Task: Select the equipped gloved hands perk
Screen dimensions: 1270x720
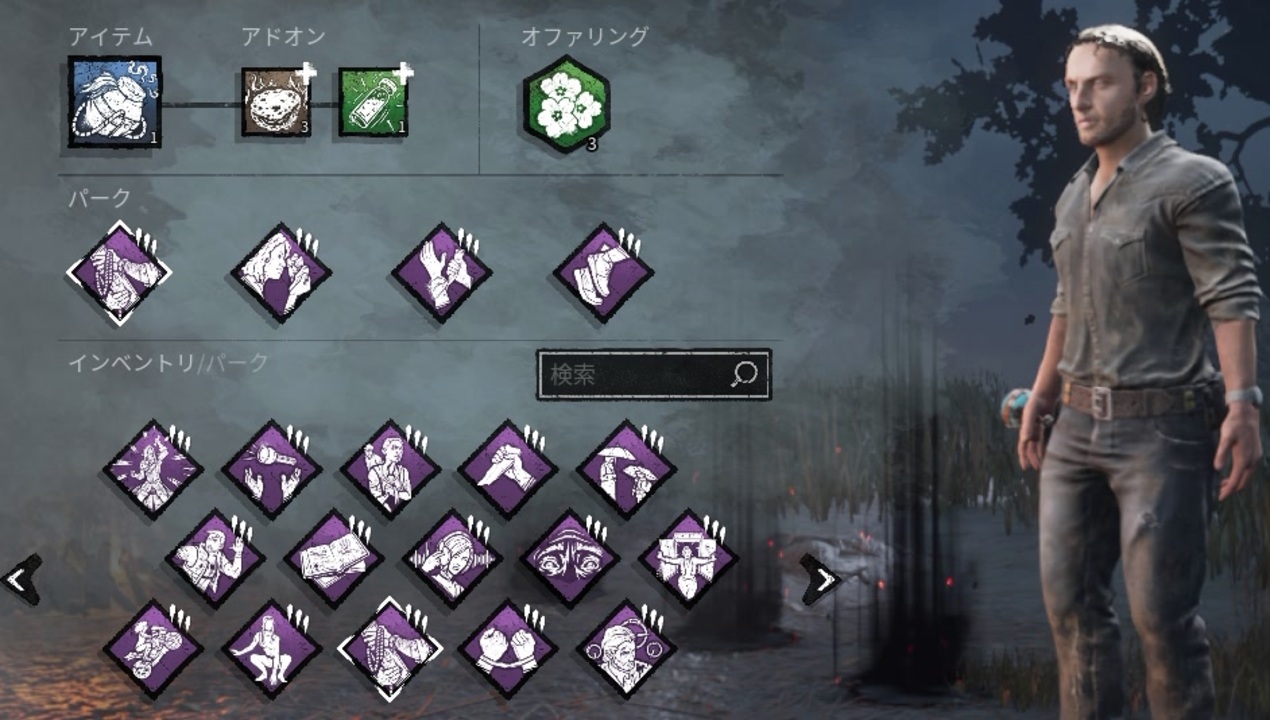Action: coord(441,272)
